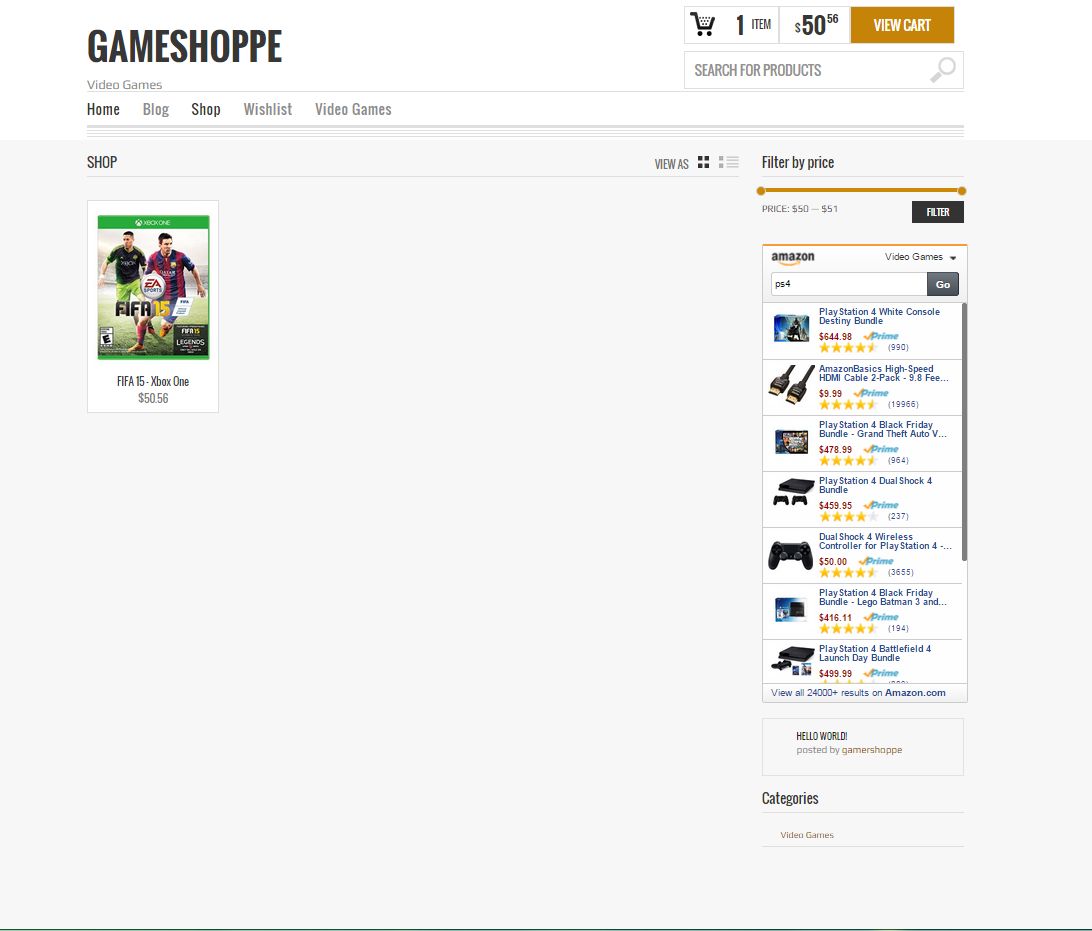1092x931 pixels.
Task: Click the (3655) review count
Action: [x=900, y=572]
